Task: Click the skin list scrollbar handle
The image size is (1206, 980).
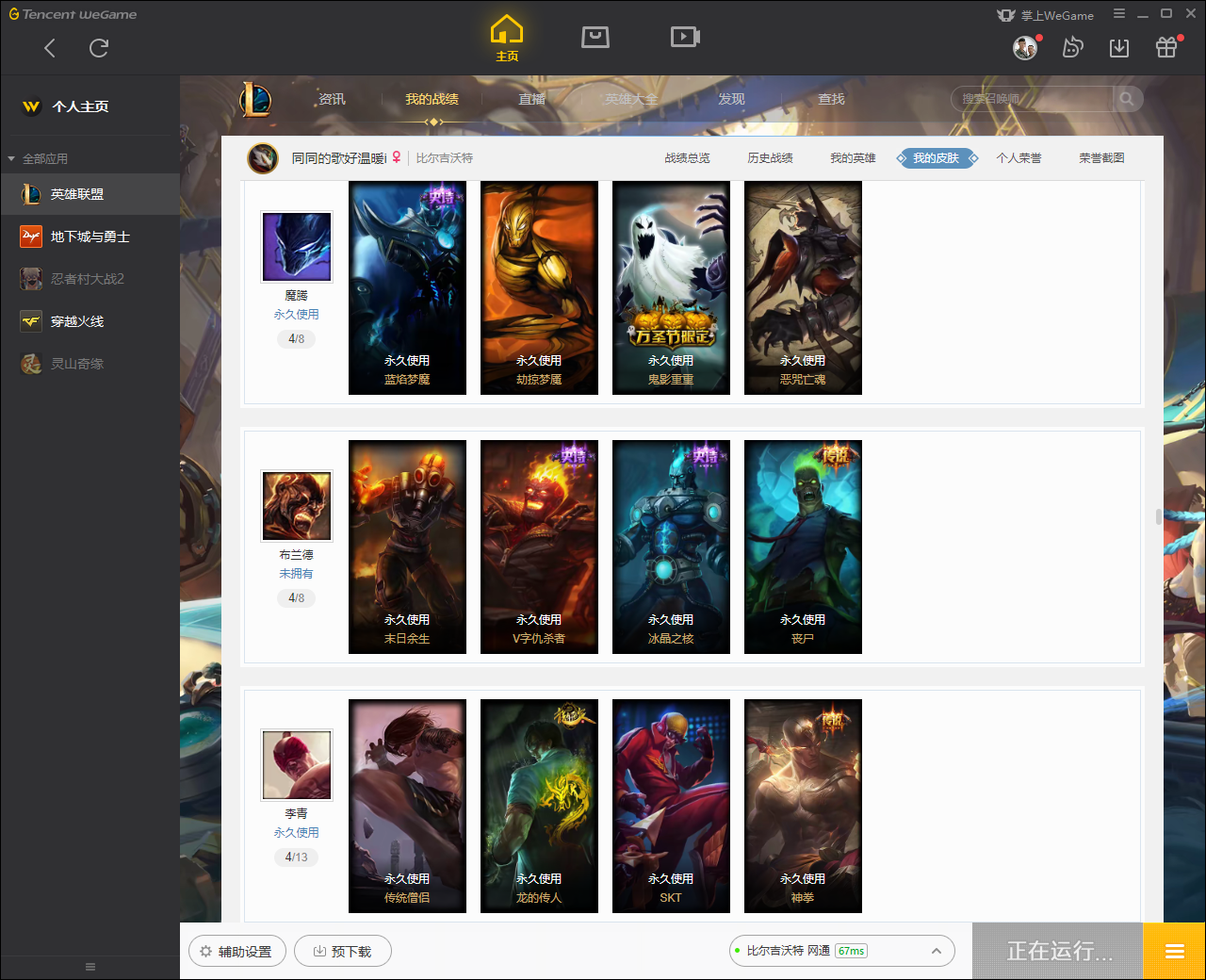Action: [x=1159, y=516]
